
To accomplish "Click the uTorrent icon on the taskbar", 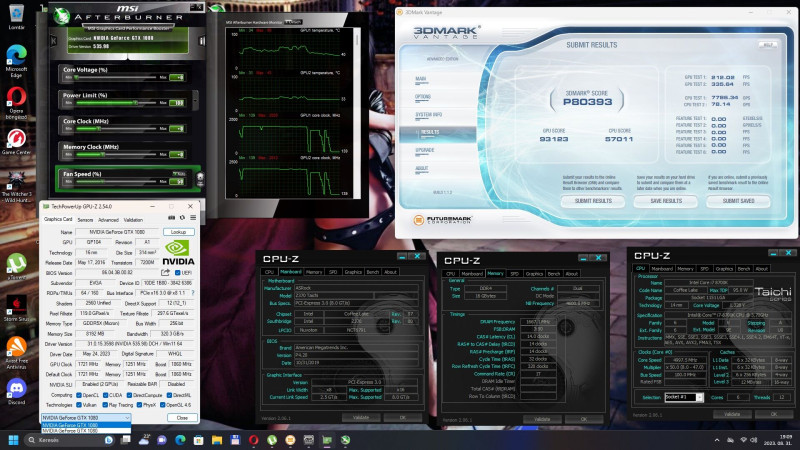I will coord(272,440).
